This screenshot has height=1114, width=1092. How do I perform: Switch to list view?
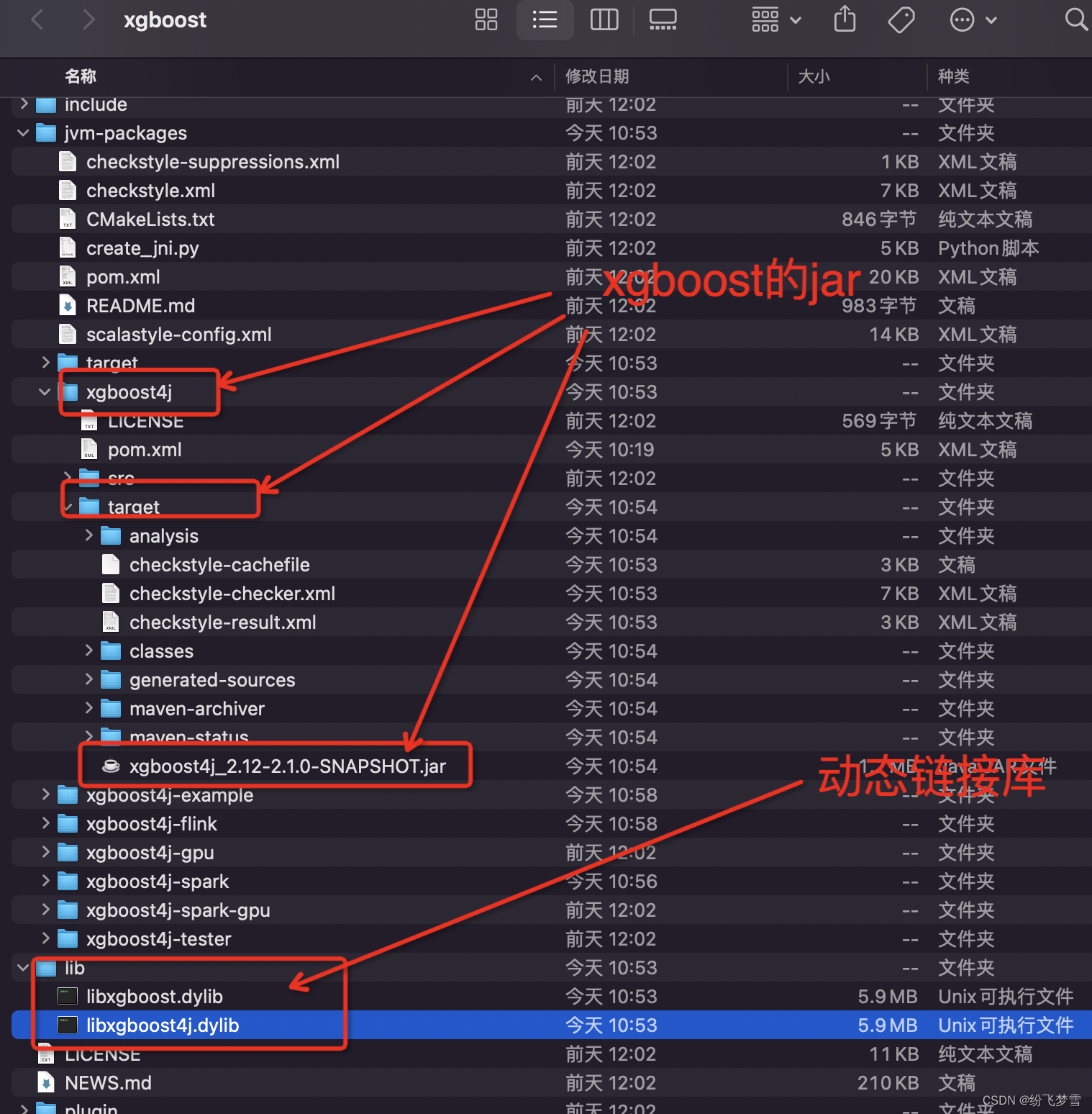[545, 19]
